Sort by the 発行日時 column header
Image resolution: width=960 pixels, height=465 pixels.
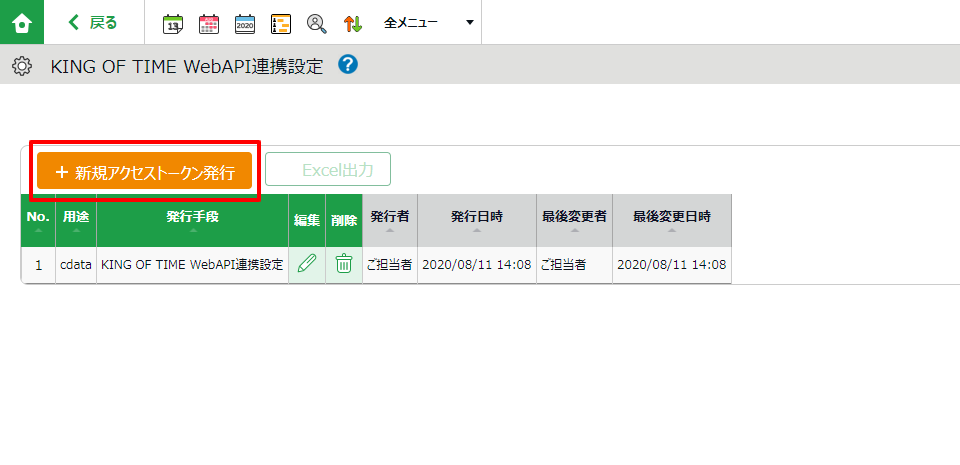tap(477, 221)
